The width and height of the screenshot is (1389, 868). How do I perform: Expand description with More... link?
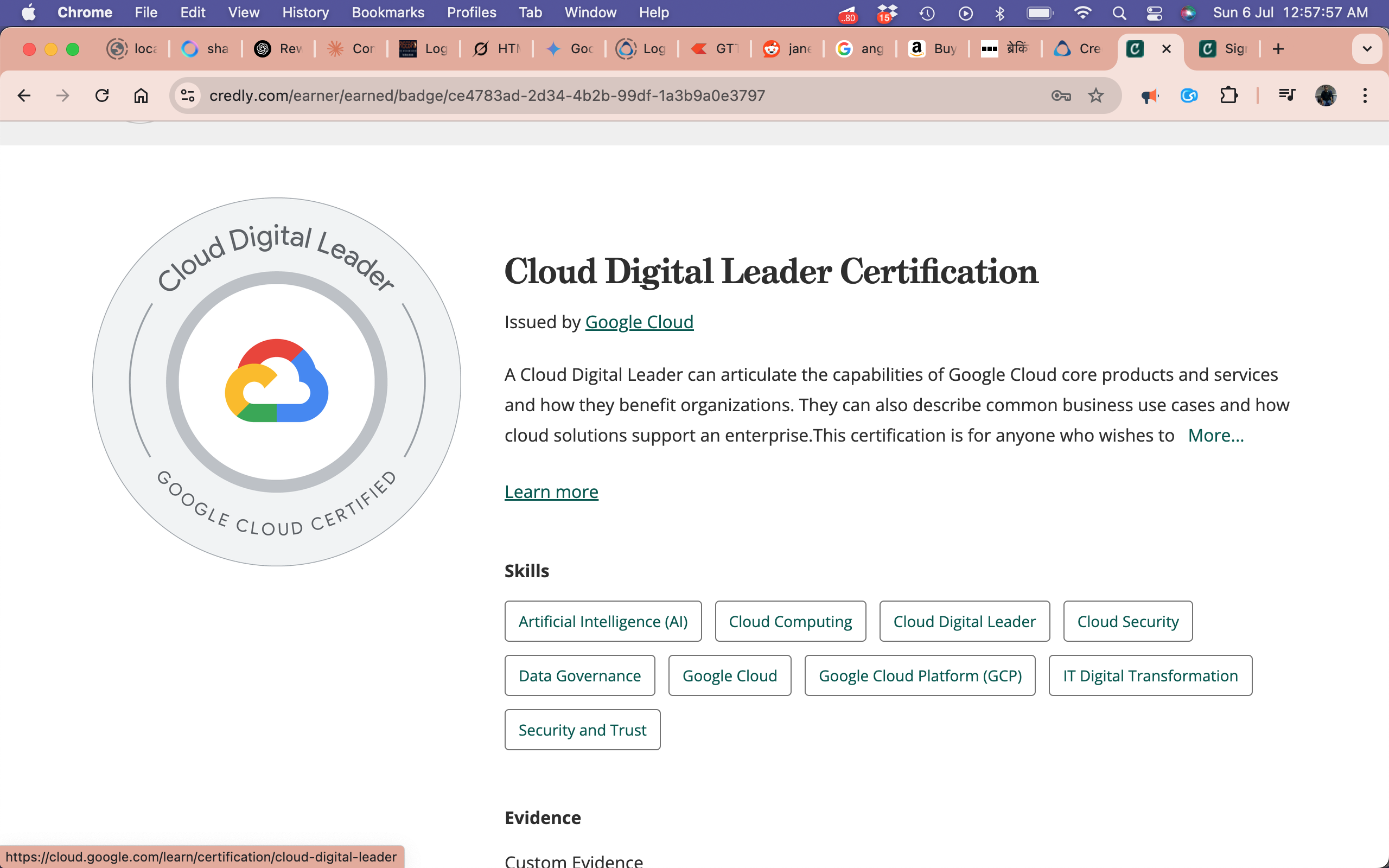pos(1216,435)
